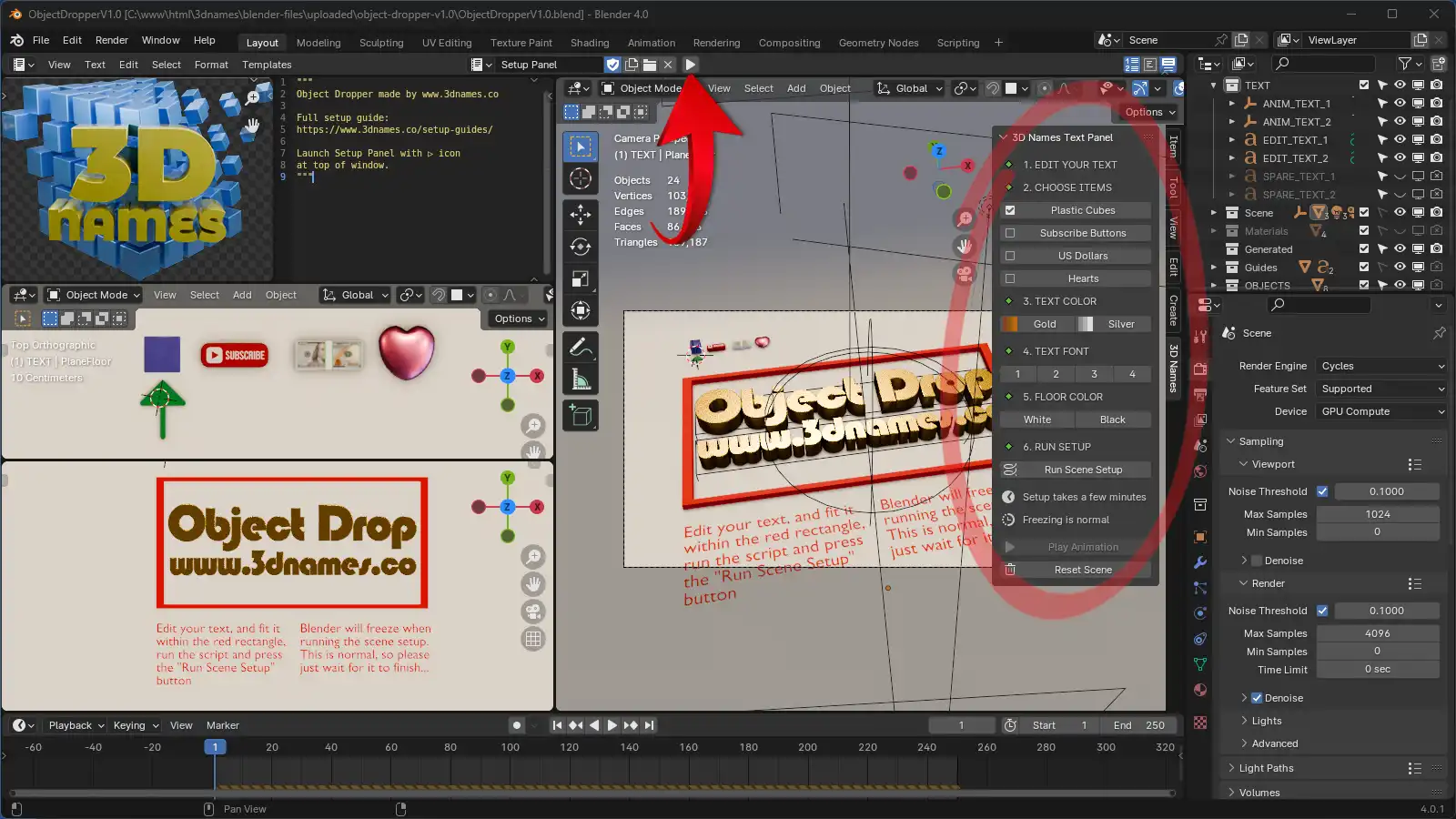
Task: Pin the Scene properties panel
Action: pyautogui.click(x=1439, y=333)
